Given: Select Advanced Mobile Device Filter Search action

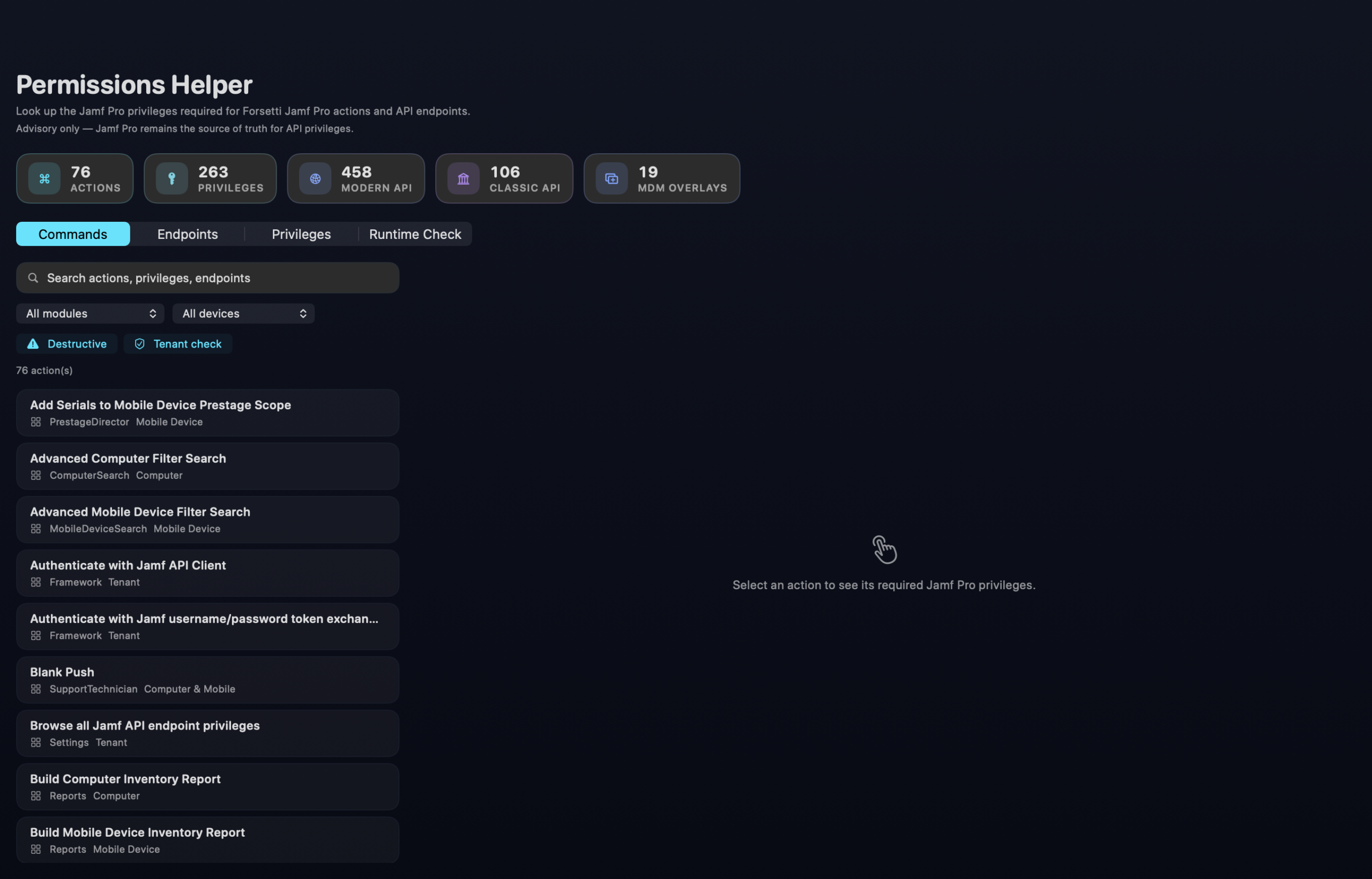Looking at the screenshot, I should 208,520.
